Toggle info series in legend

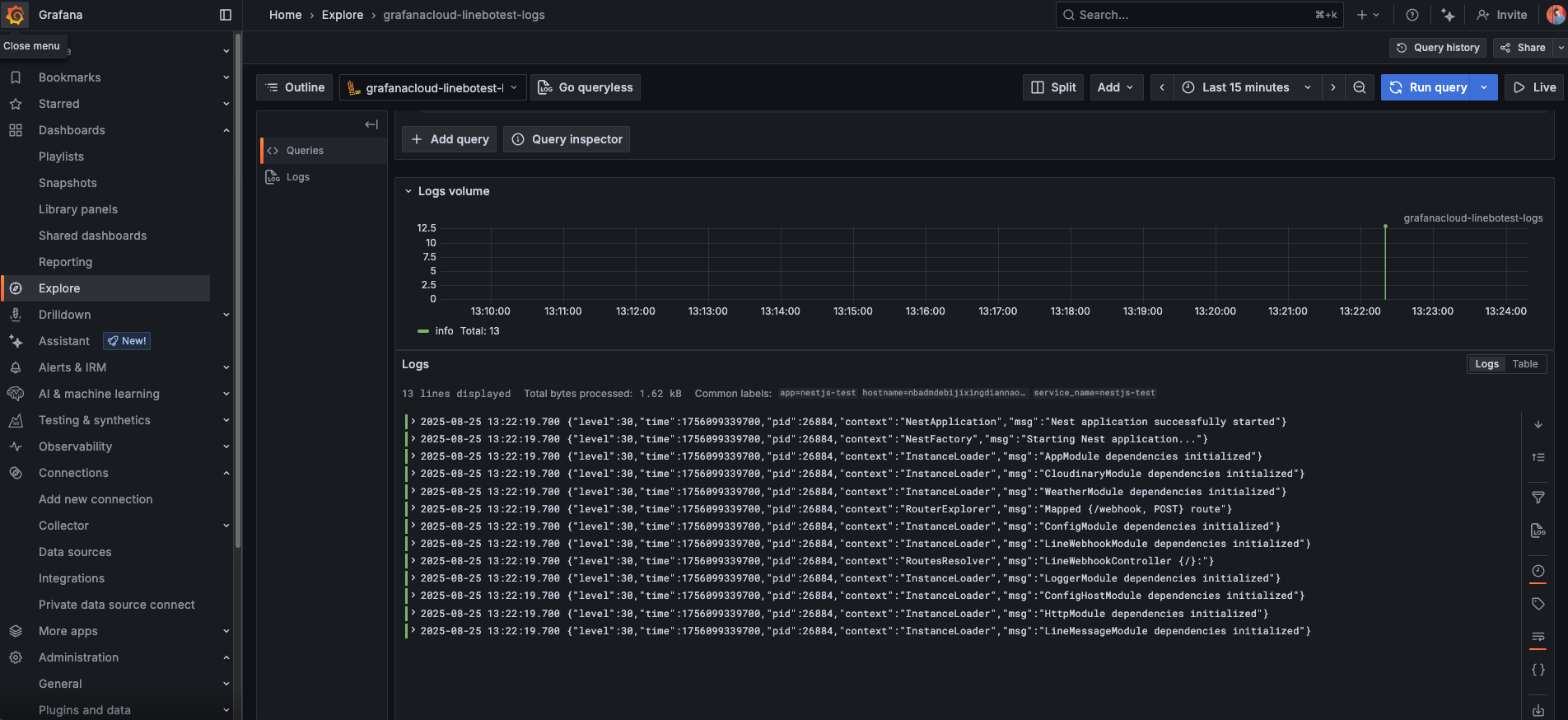pyautogui.click(x=444, y=331)
